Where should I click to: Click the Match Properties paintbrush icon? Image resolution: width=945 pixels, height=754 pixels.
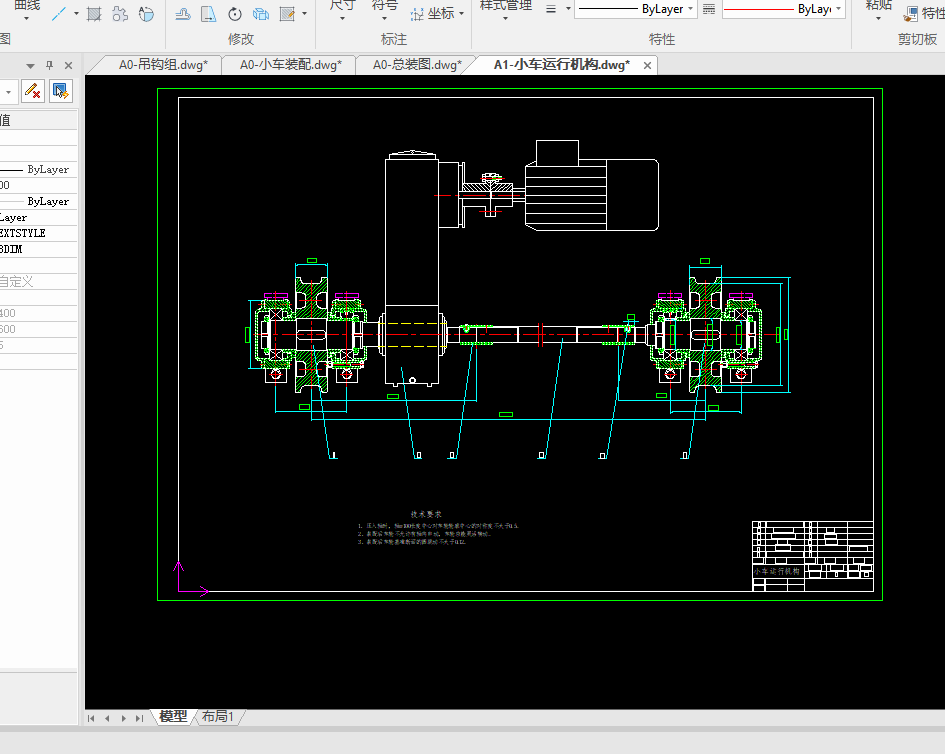pyautogui.click(x=912, y=14)
